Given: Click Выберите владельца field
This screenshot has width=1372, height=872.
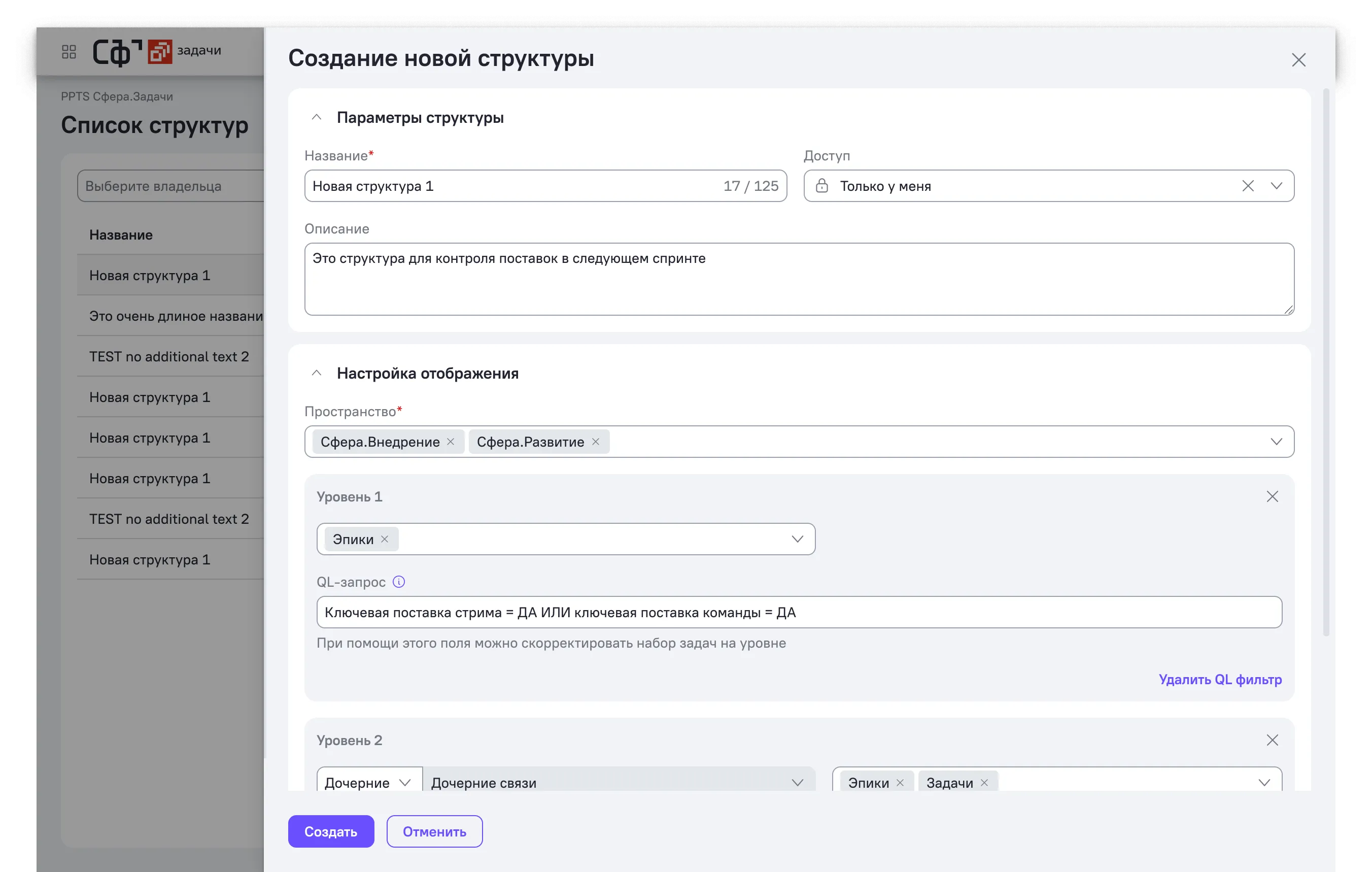Looking at the screenshot, I should coord(170,186).
